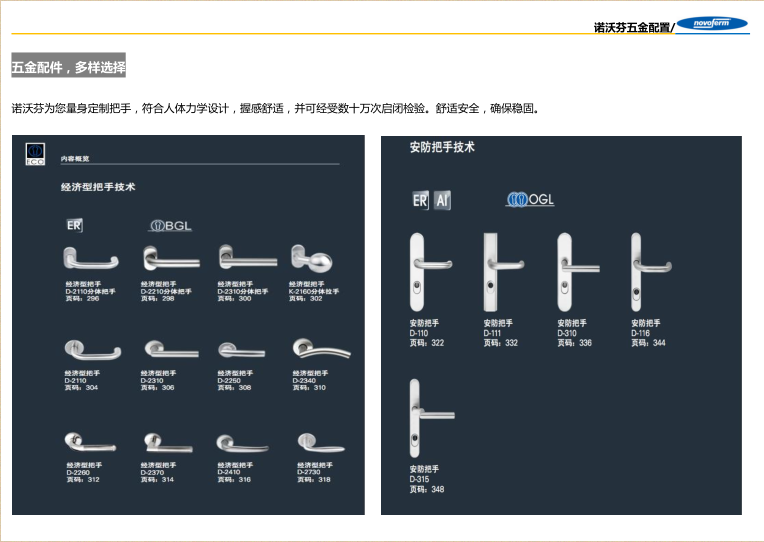Viewport: 764px width, 542px height.
Task: Click the 安防把手技术 section title
Action: click(x=442, y=147)
